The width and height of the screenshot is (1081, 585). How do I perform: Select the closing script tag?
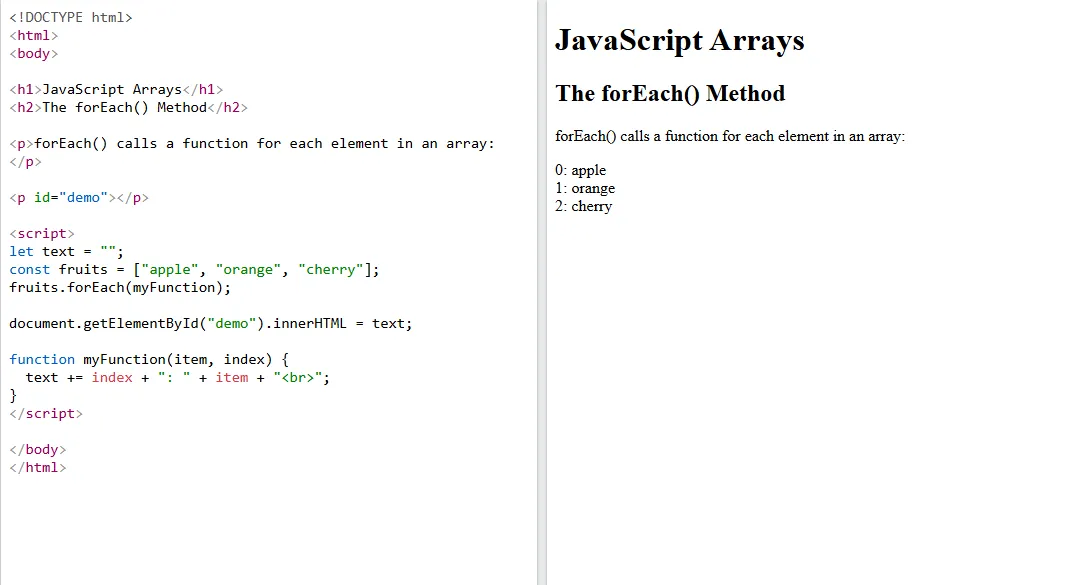click(45, 413)
